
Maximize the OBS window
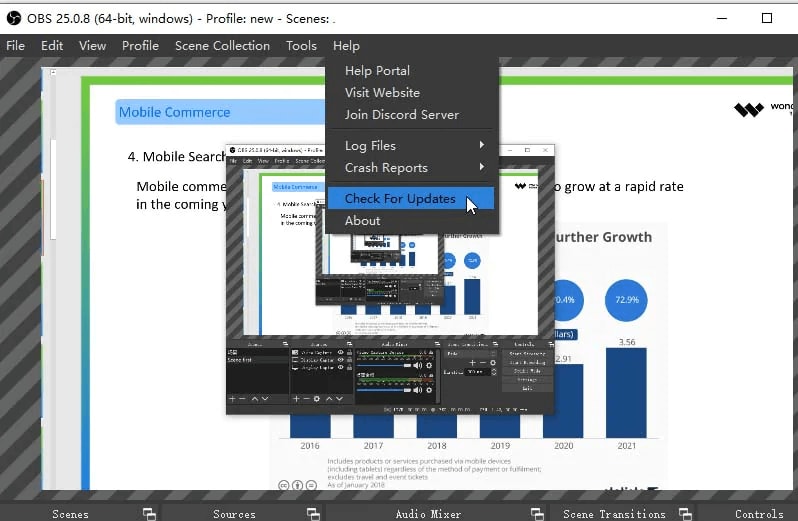tap(766, 18)
